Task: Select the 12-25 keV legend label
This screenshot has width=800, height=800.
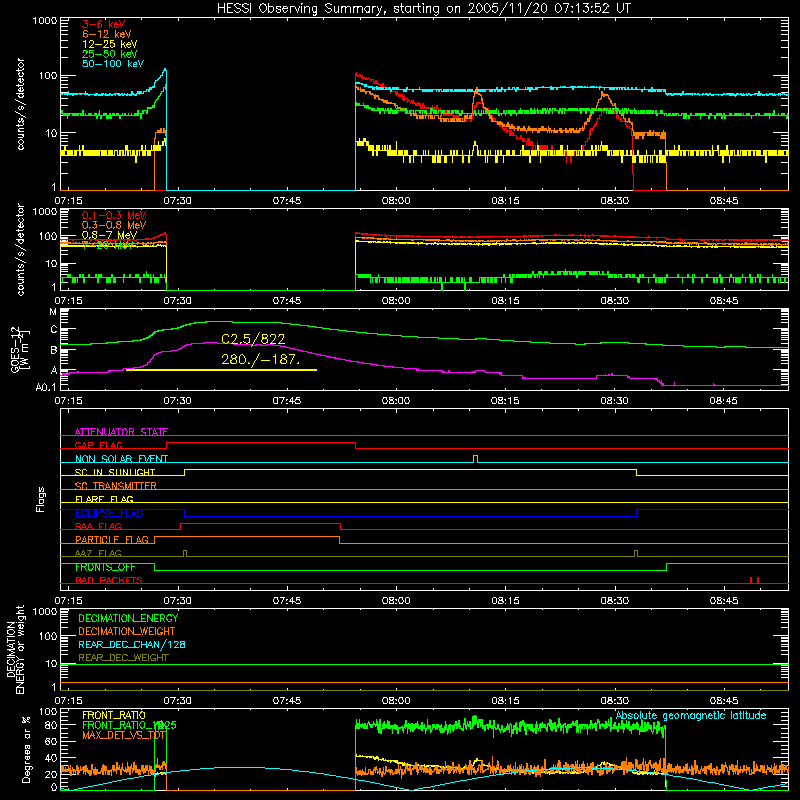Action: pos(110,44)
